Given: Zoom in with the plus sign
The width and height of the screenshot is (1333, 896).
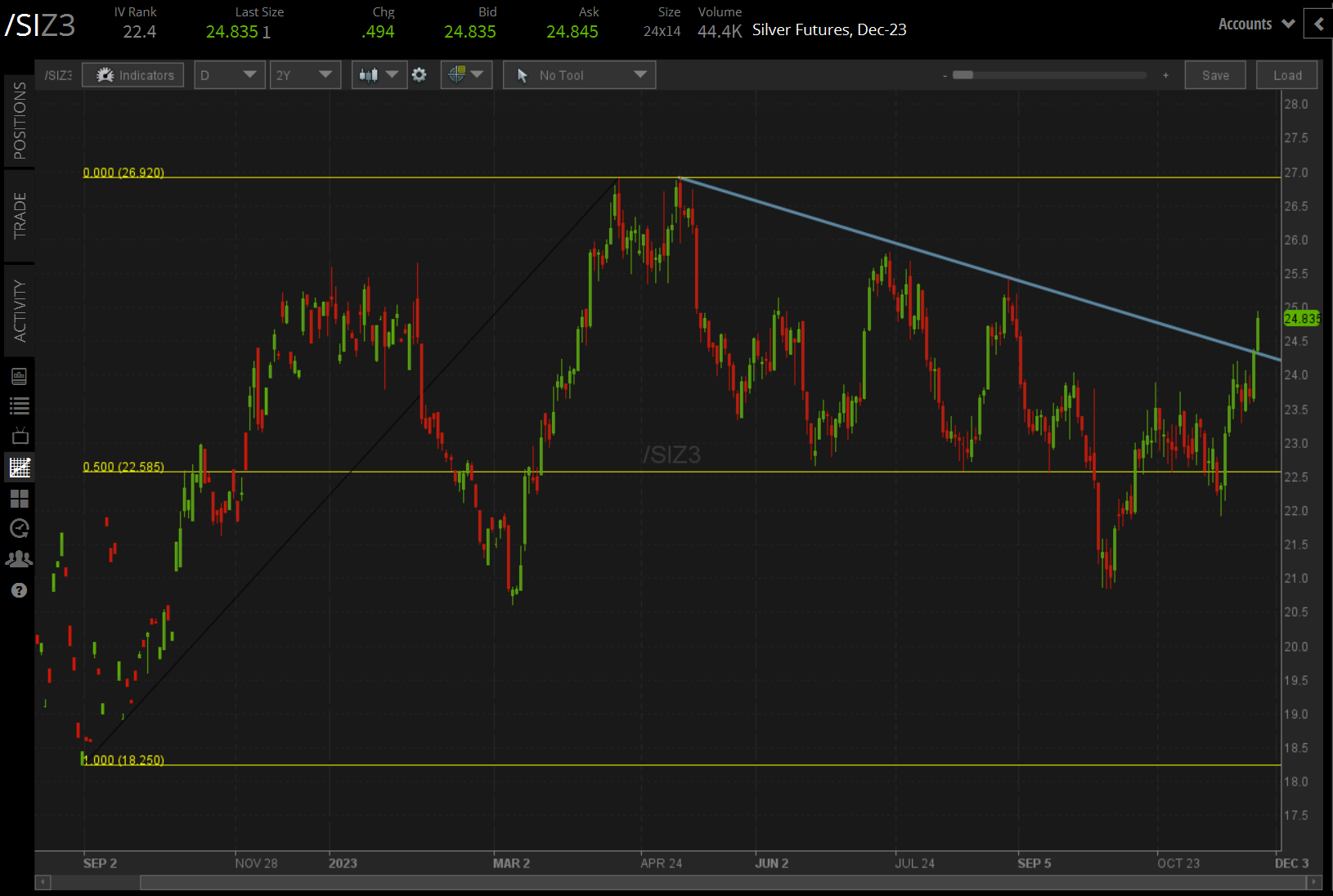Looking at the screenshot, I should point(1165,75).
